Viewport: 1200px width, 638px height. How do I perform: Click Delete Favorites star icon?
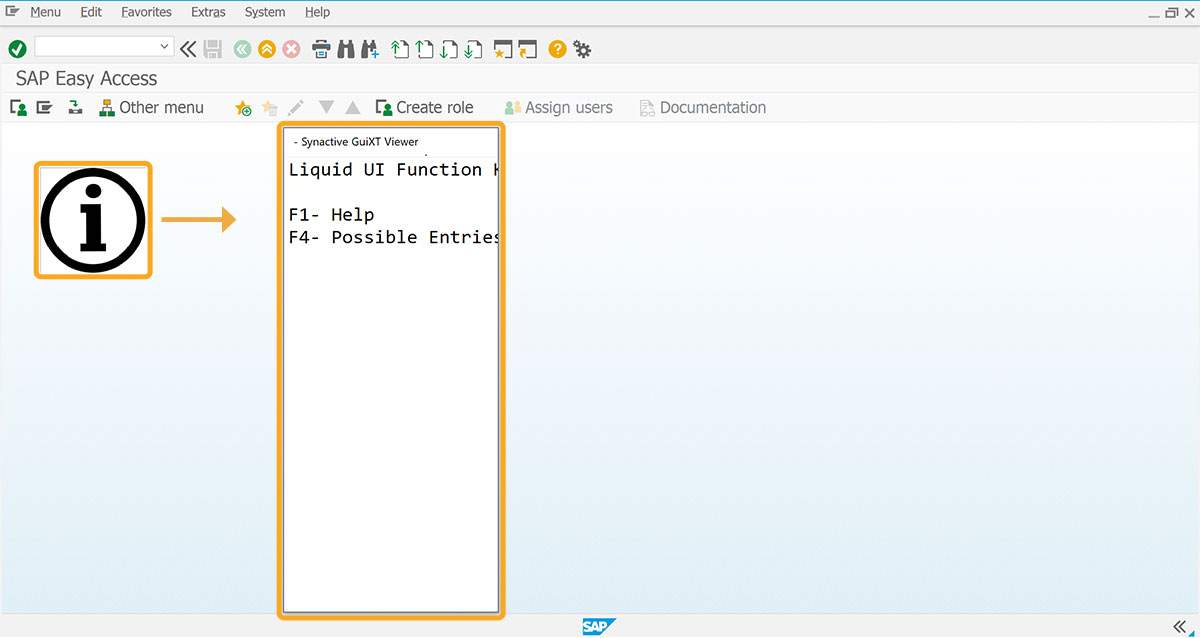269,108
